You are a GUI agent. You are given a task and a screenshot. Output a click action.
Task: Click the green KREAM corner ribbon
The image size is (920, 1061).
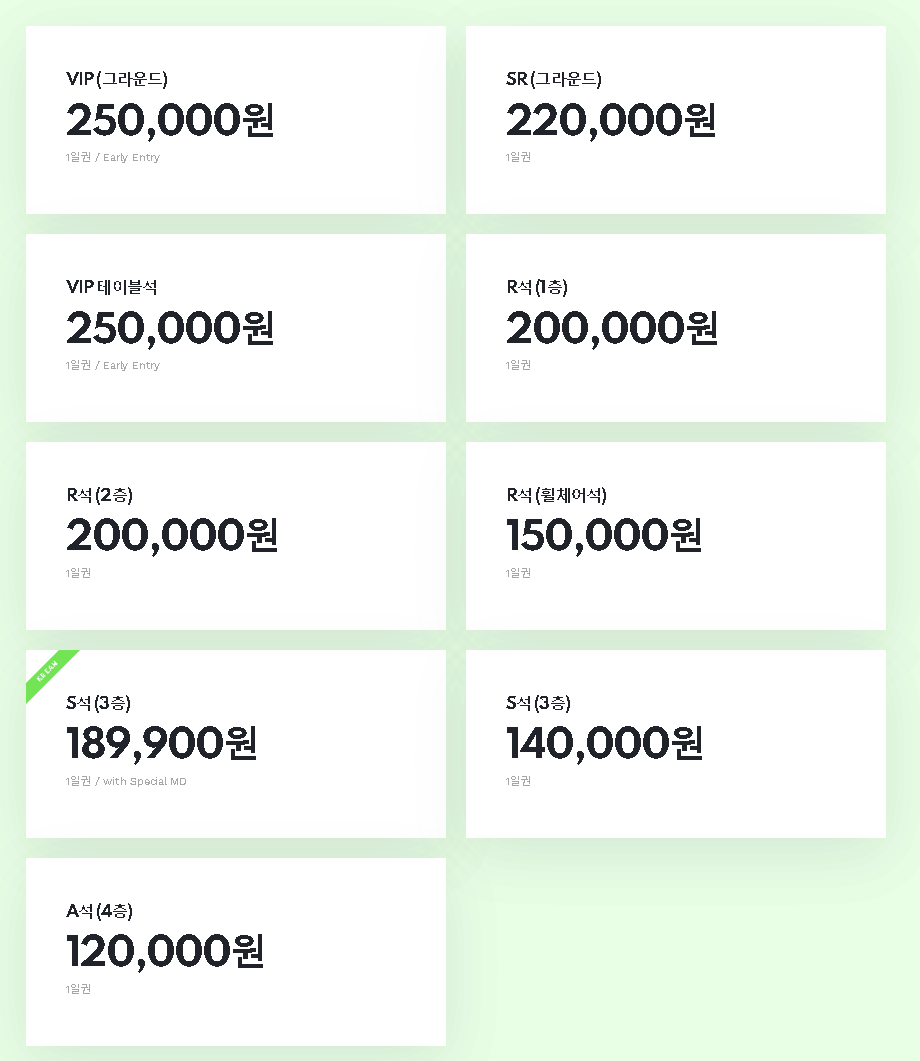(51, 675)
